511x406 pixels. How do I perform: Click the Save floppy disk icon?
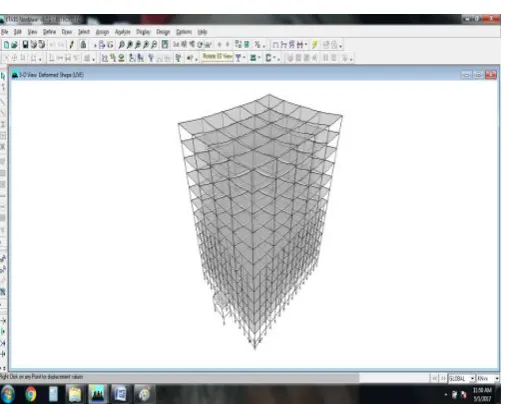click(25, 44)
